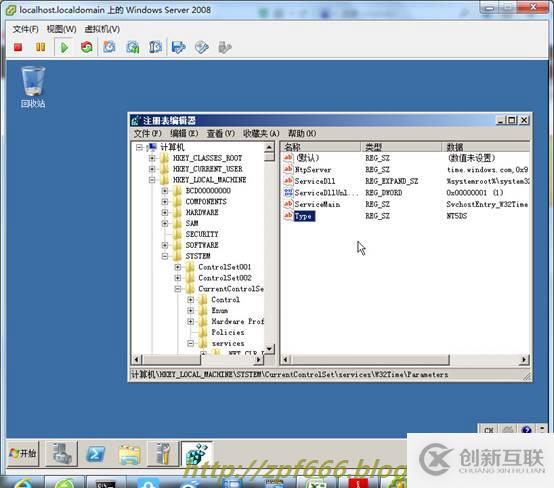Click the NtpServer string value icon
Viewport: 554px width, 488px height.
pos(288,169)
